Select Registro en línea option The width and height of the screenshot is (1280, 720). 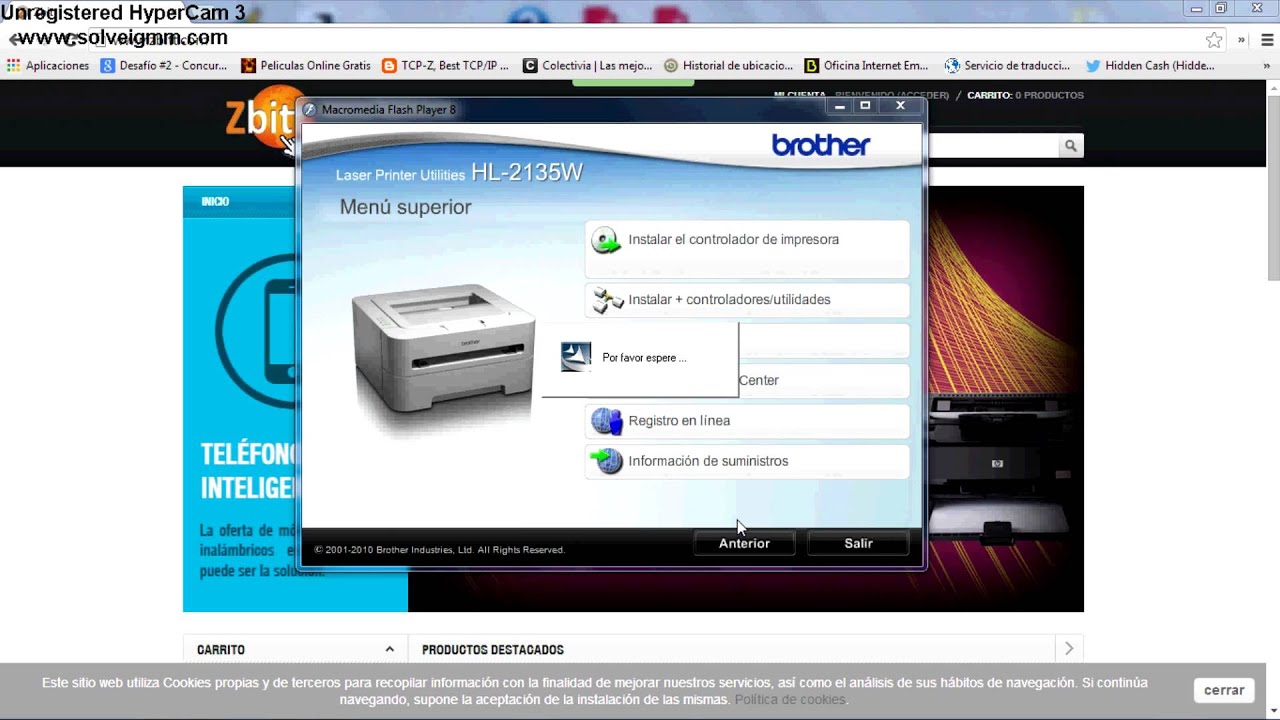pyautogui.click(x=747, y=421)
